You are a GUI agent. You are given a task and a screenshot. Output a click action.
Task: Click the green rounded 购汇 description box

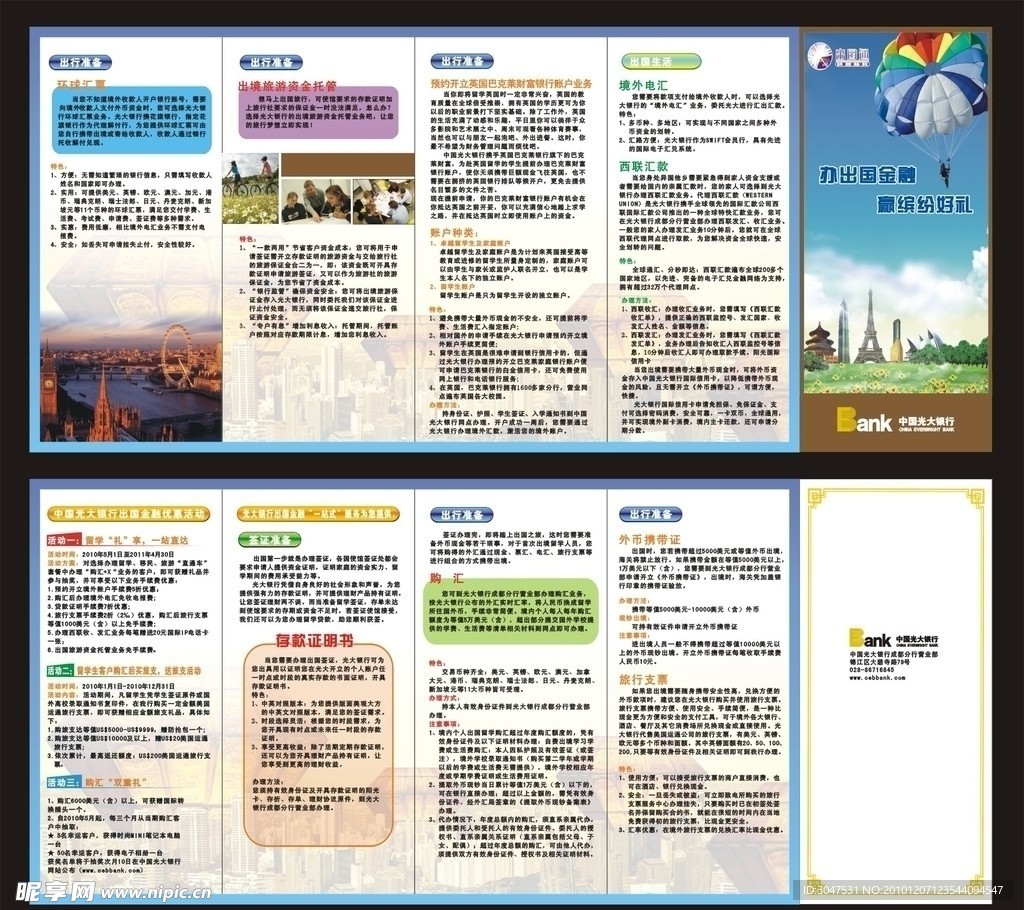(511, 612)
